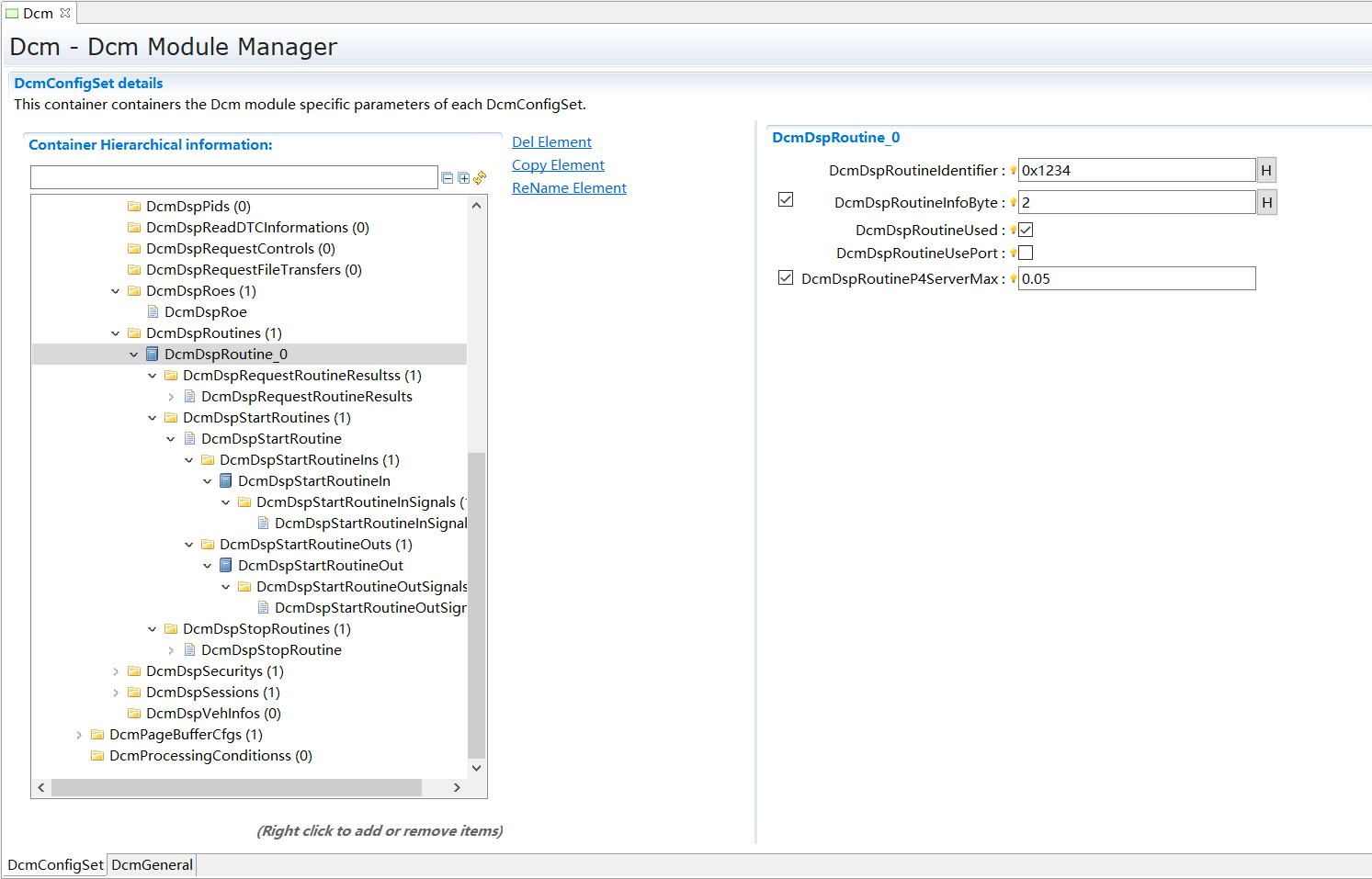Uncheck the DcmDspRoutineUsed checkbox

point(1026,230)
